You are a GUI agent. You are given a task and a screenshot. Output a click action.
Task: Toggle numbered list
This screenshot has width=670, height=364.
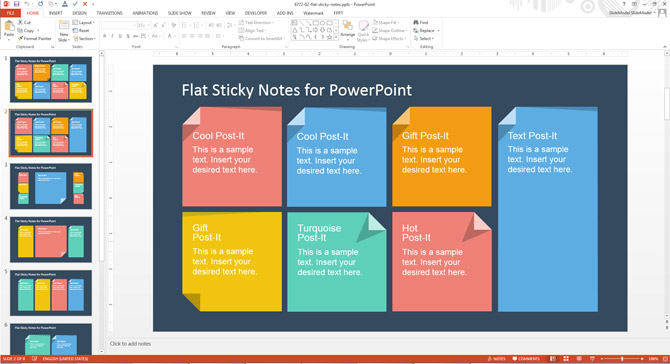(197, 26)
